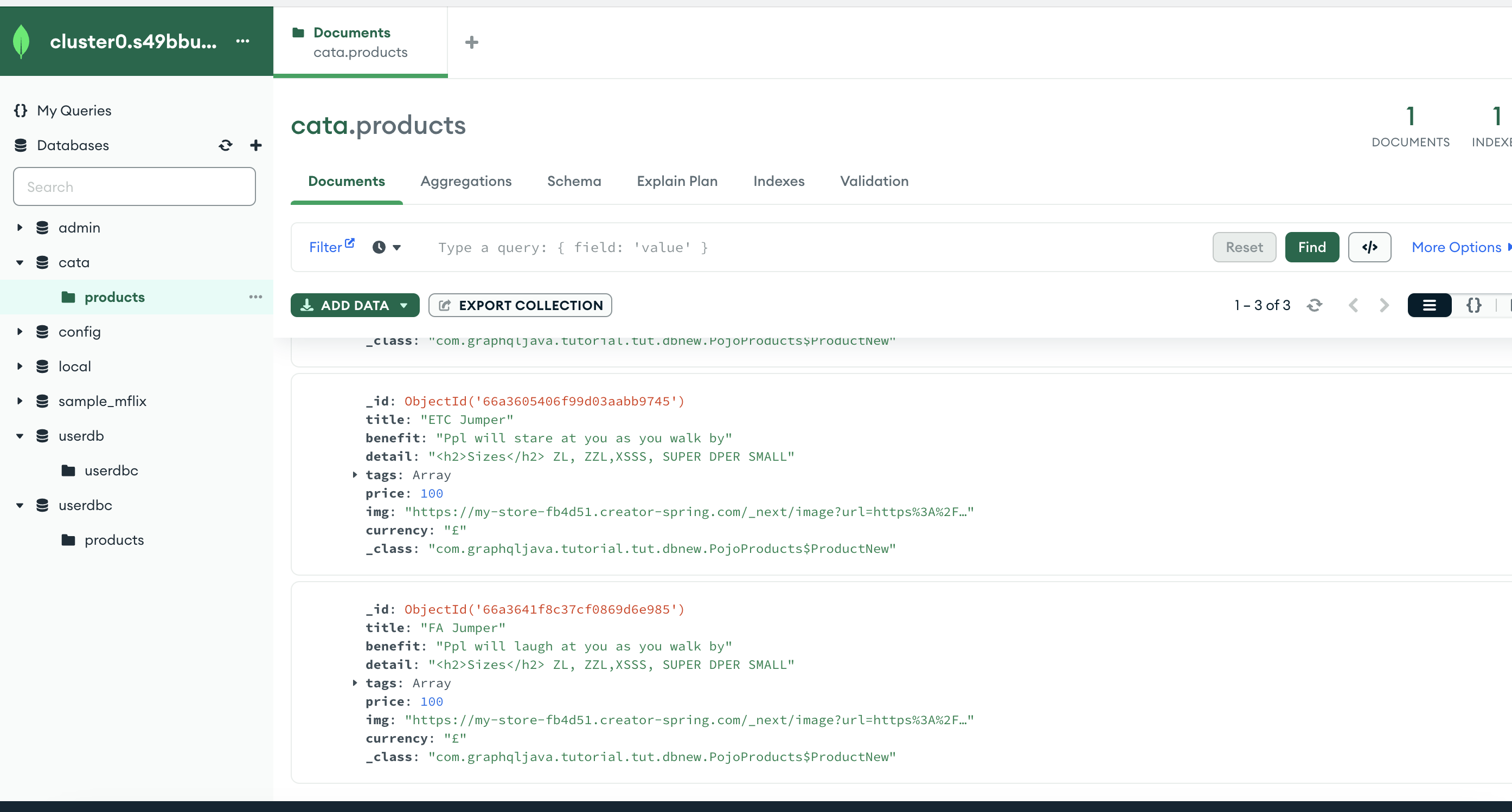Image resolution: width=1512 pixels, height=812 pixels.
Task: Collapse the cata database tree
Action: pyautogui.click(x=20, y=262)
